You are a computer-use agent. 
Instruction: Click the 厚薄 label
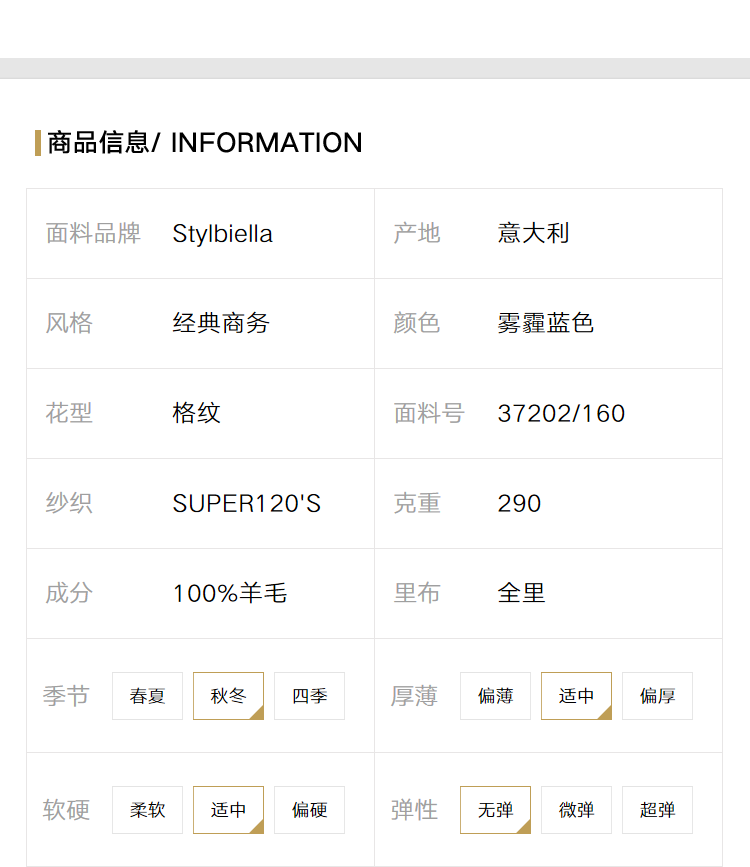point(414,696)
